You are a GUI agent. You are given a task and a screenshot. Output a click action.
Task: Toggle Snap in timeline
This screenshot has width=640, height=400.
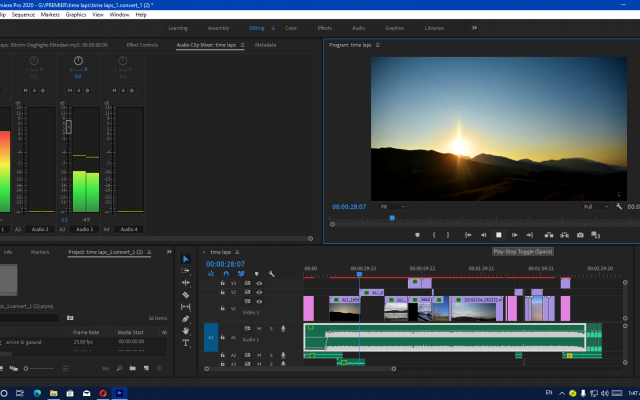(x=226, y=274)
